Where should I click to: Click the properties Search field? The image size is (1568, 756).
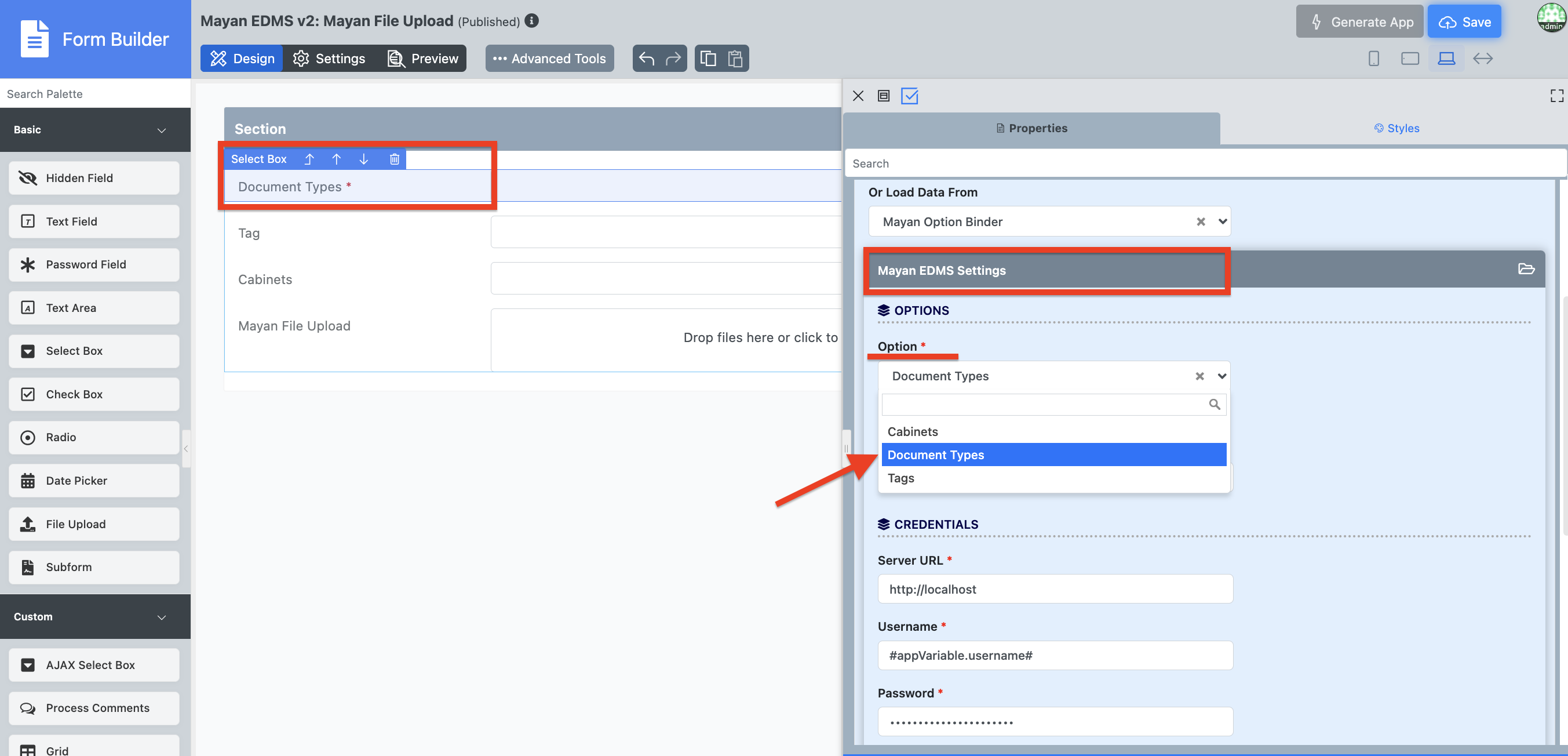point(1205,163)
